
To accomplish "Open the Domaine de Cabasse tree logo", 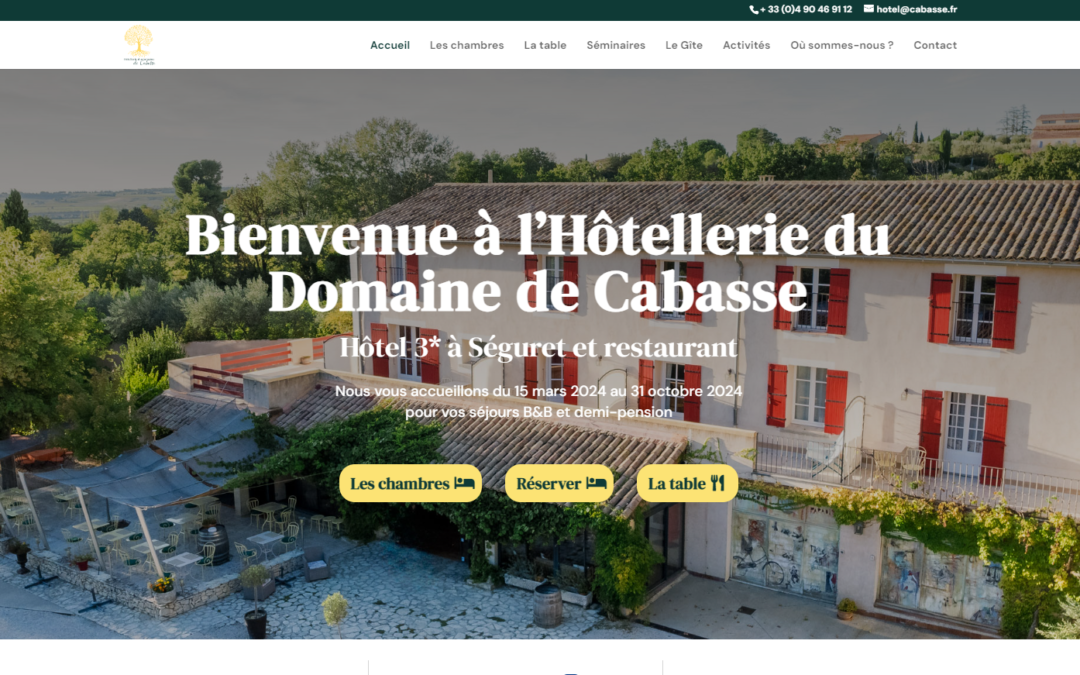I will (139, 45).
